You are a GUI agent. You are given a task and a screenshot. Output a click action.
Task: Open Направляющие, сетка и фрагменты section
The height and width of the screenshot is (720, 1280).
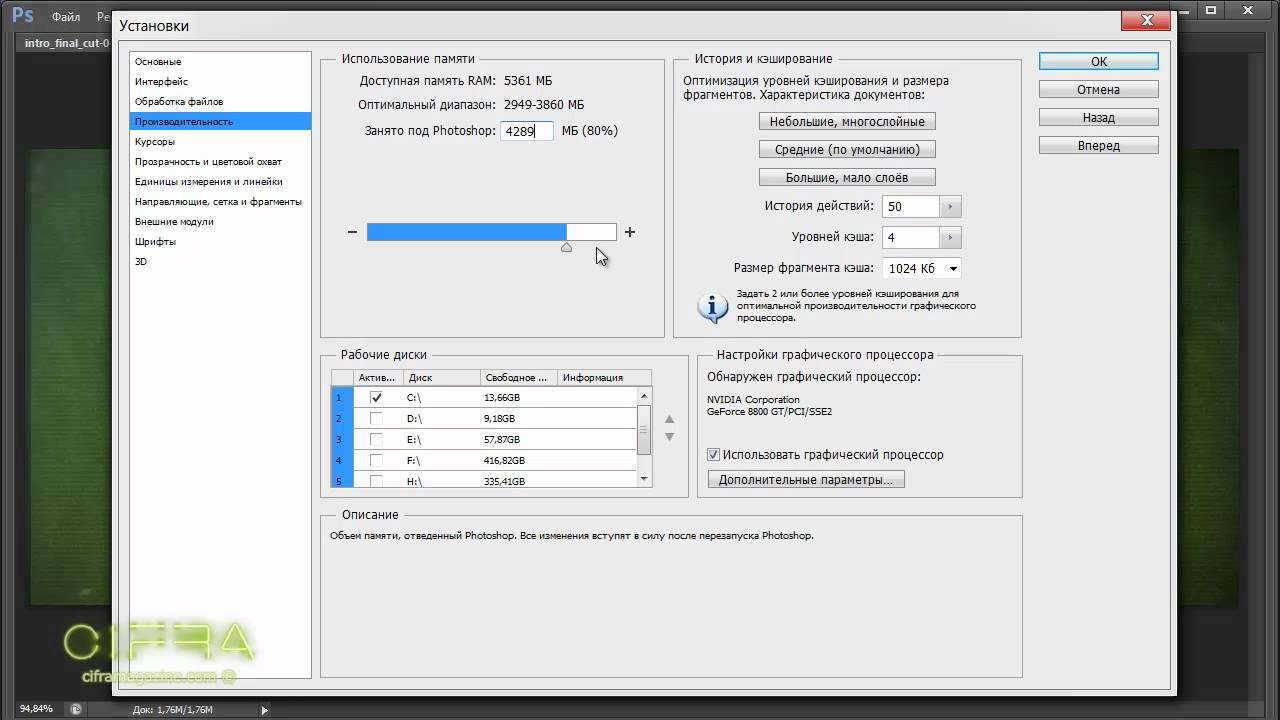click(x=220, y=201)
